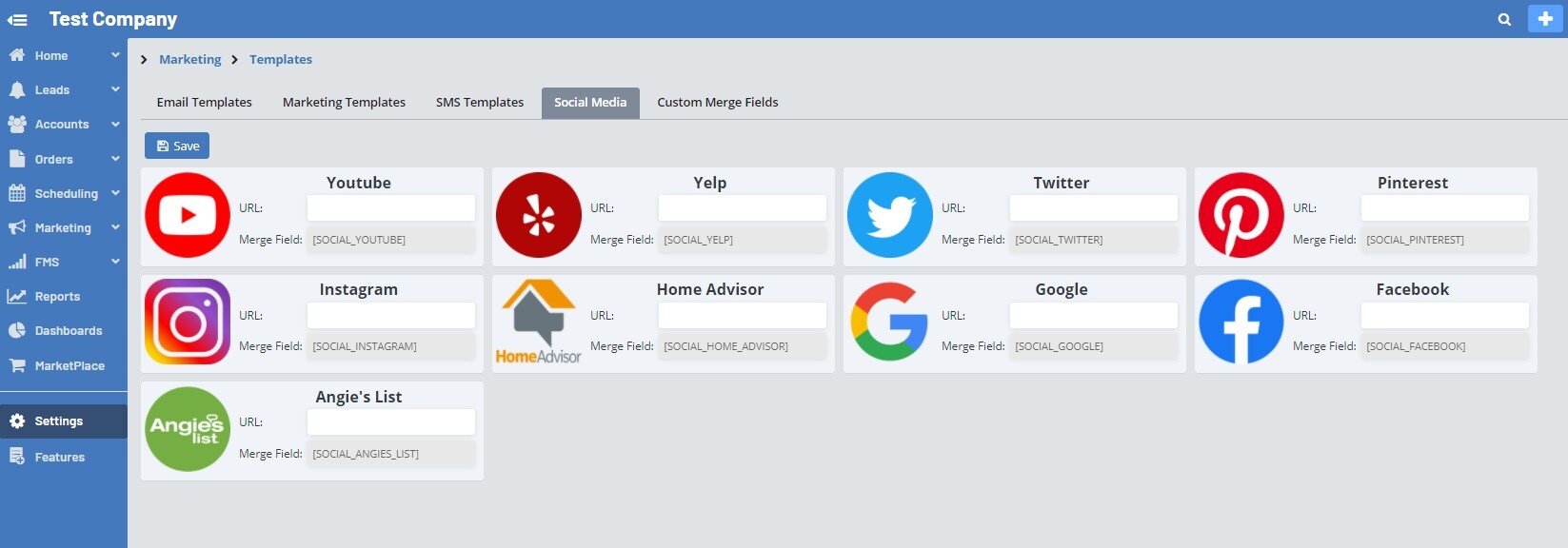Switch to the SMS Templates tab
Viewport: 1568px width, 548px height.
click(x=480, y=103)
